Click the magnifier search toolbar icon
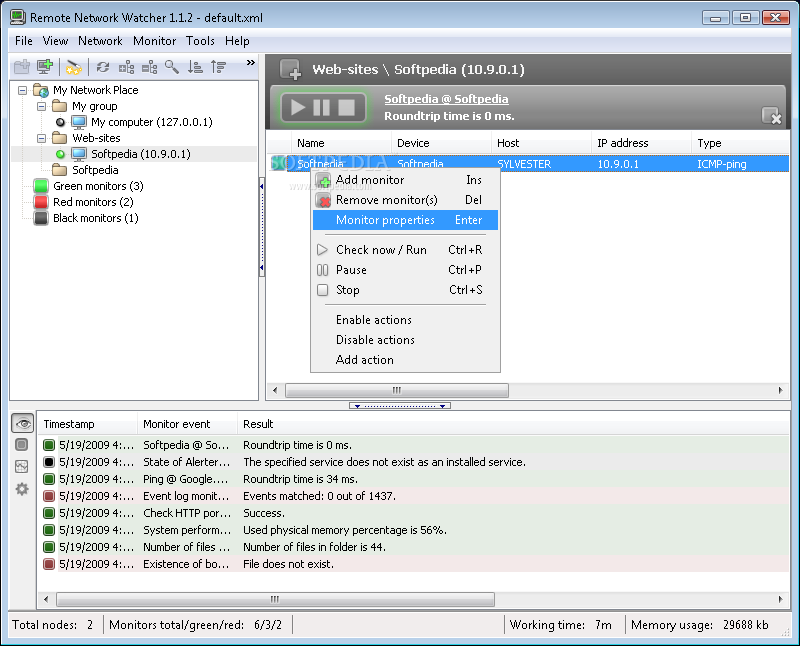Image resolution: width=800 pixels, height=646 pixels. click(x=172, y=67)
